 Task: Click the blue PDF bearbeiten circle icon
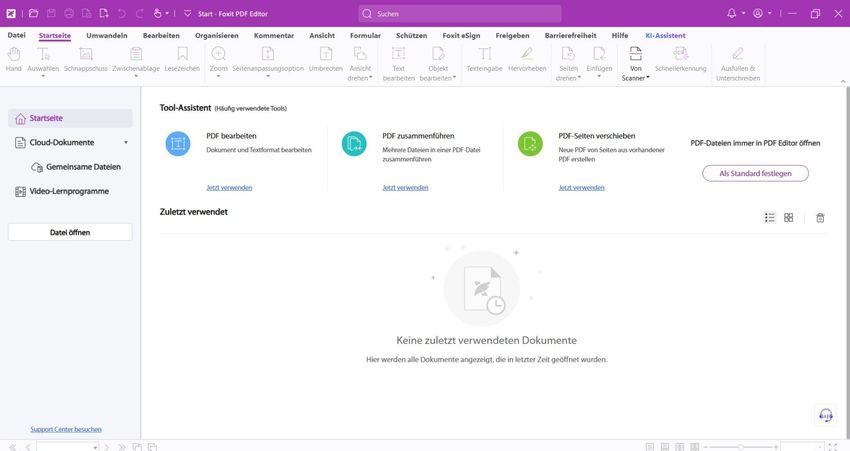178,144
